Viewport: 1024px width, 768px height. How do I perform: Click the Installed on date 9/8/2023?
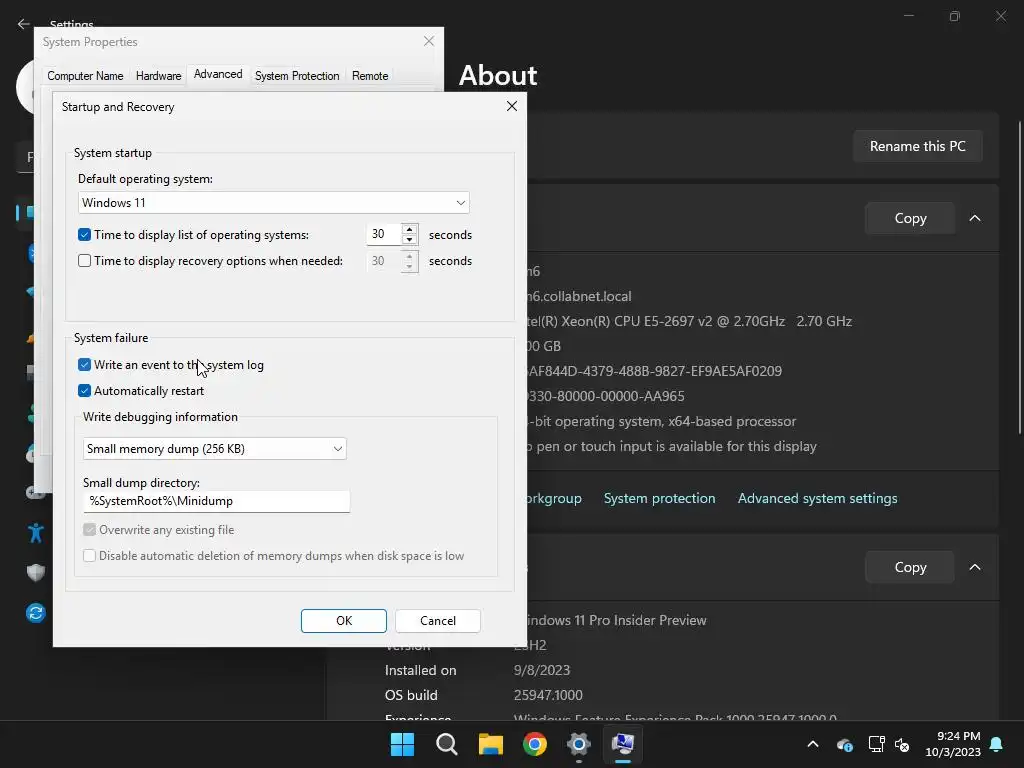542,670
